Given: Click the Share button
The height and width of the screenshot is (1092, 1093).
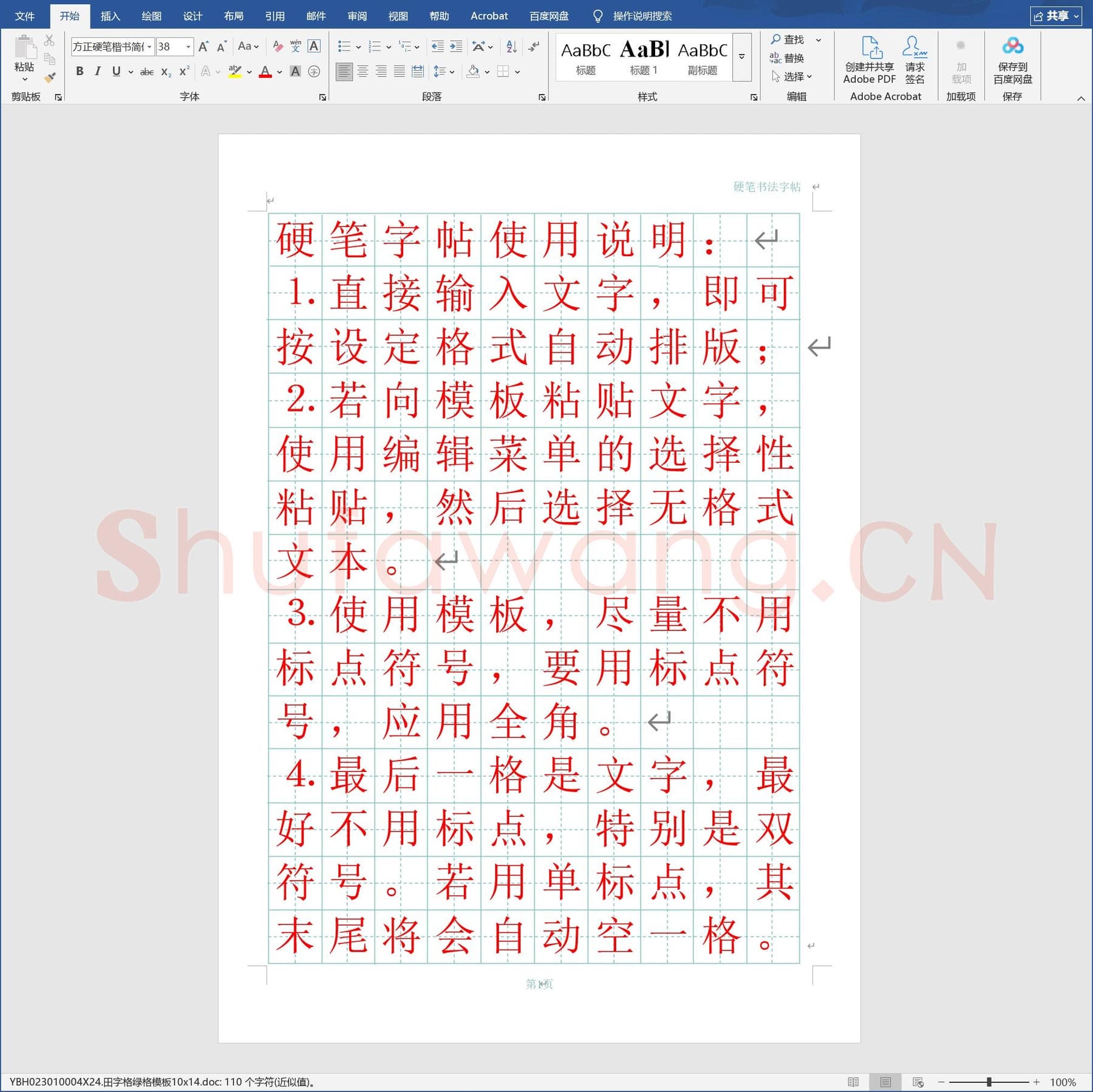Looking at the screenshot, I should 1056,16.
